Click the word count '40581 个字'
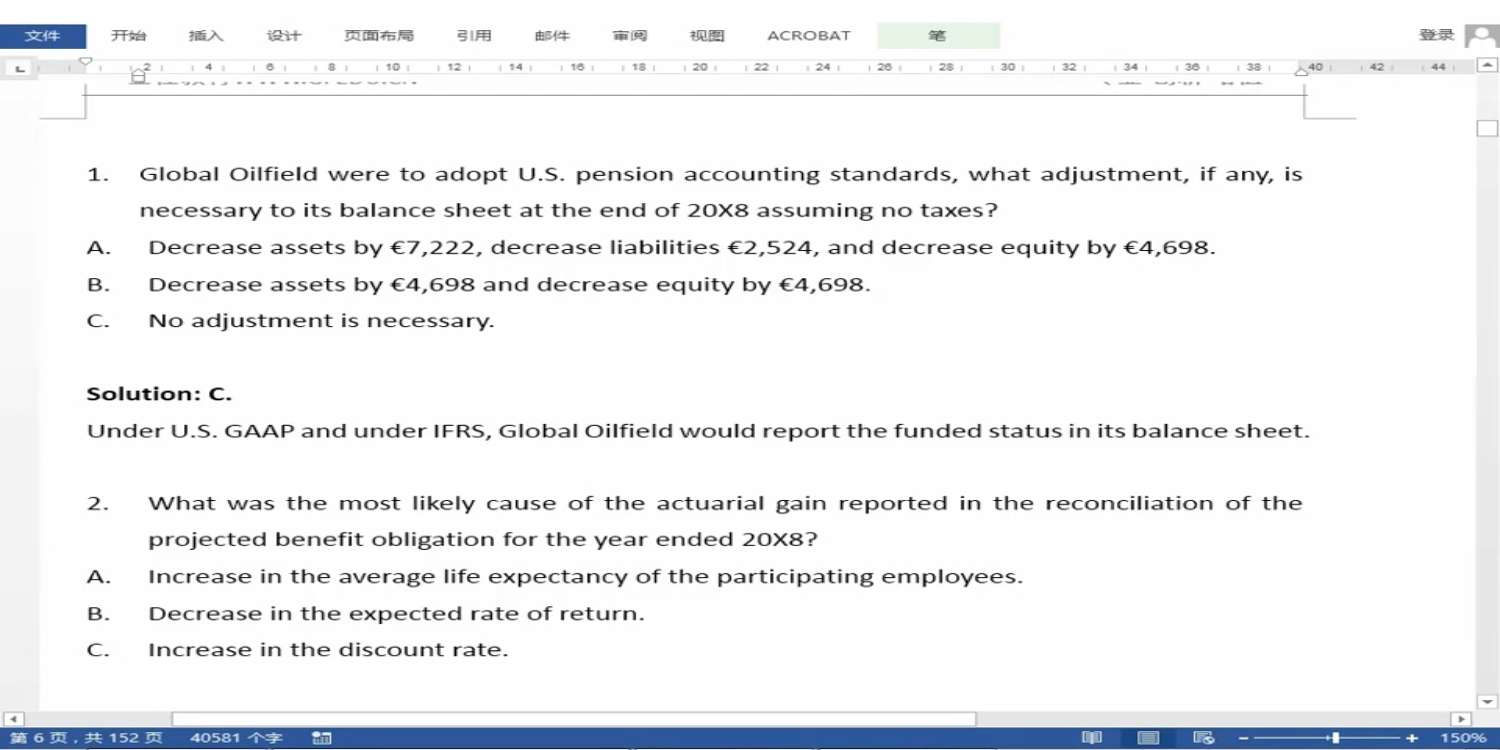Screen dimensions: 1500x750 click(x=236, y=738)
